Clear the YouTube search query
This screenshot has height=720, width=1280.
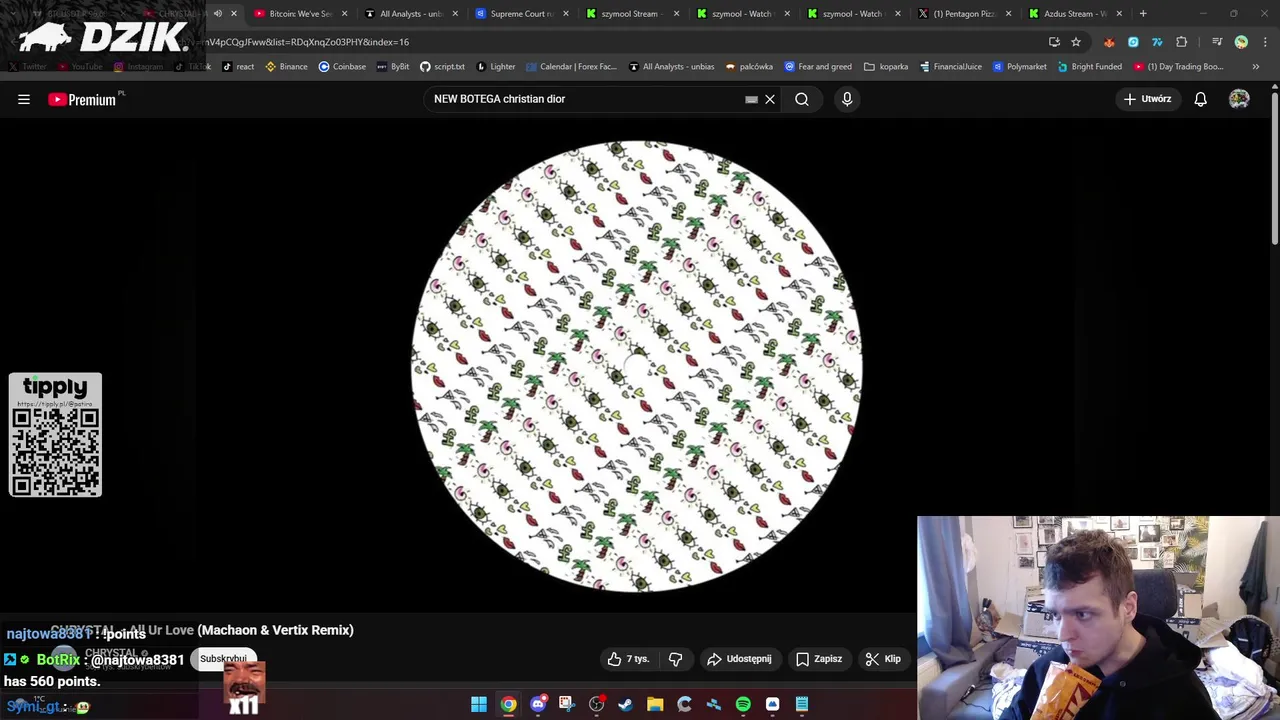[x=770, y=99]
